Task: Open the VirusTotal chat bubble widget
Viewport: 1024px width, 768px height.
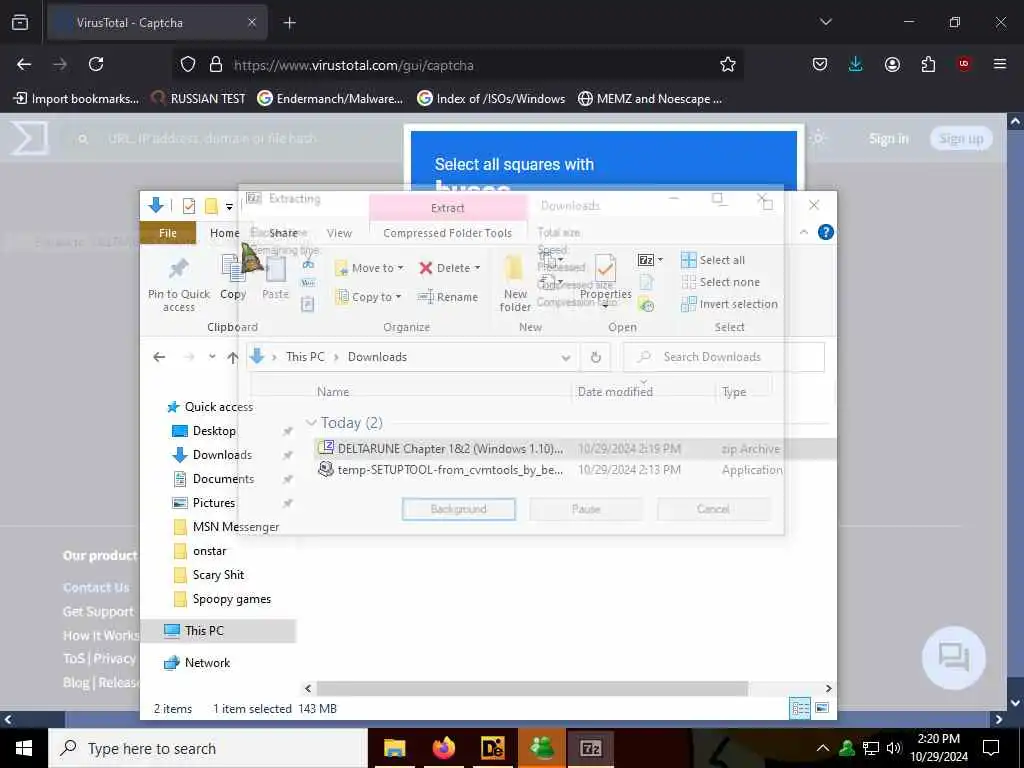Action: pyautogui.click(x=953, y=658)
